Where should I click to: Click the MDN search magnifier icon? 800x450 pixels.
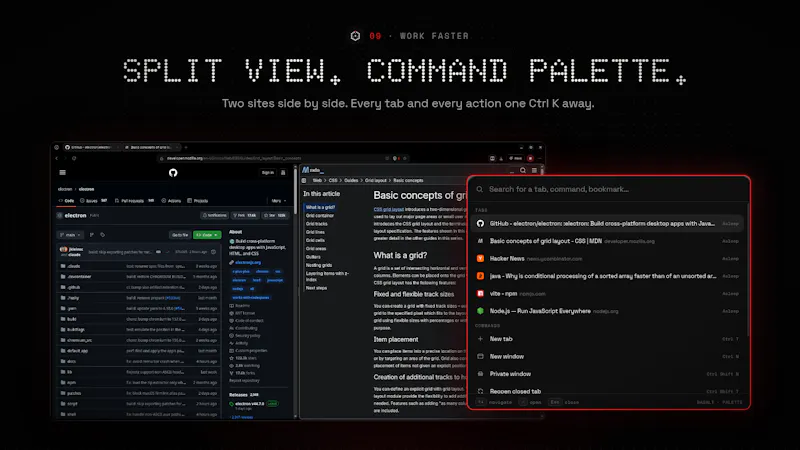point(522,170)
